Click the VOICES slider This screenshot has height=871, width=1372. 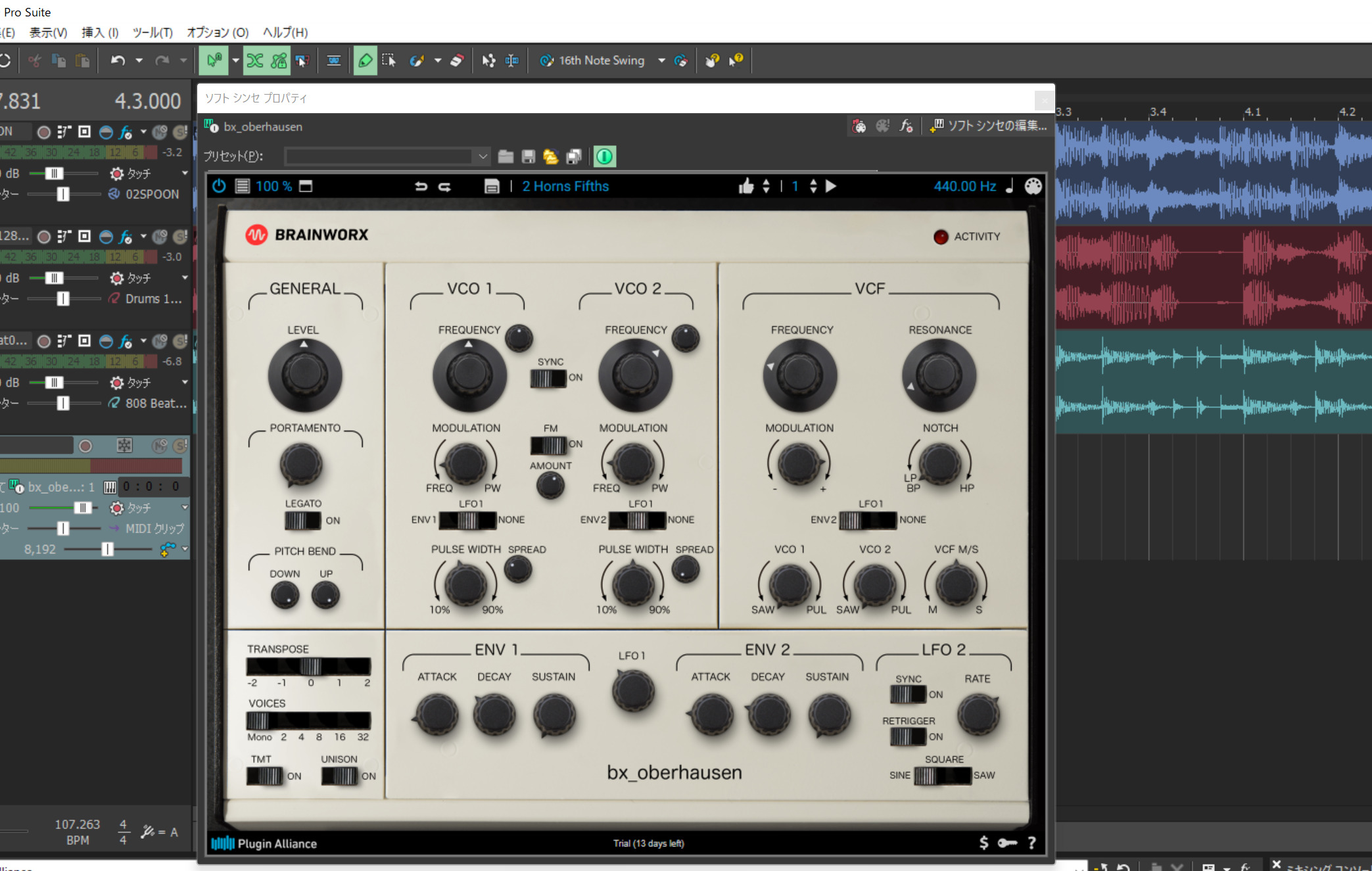309,721
